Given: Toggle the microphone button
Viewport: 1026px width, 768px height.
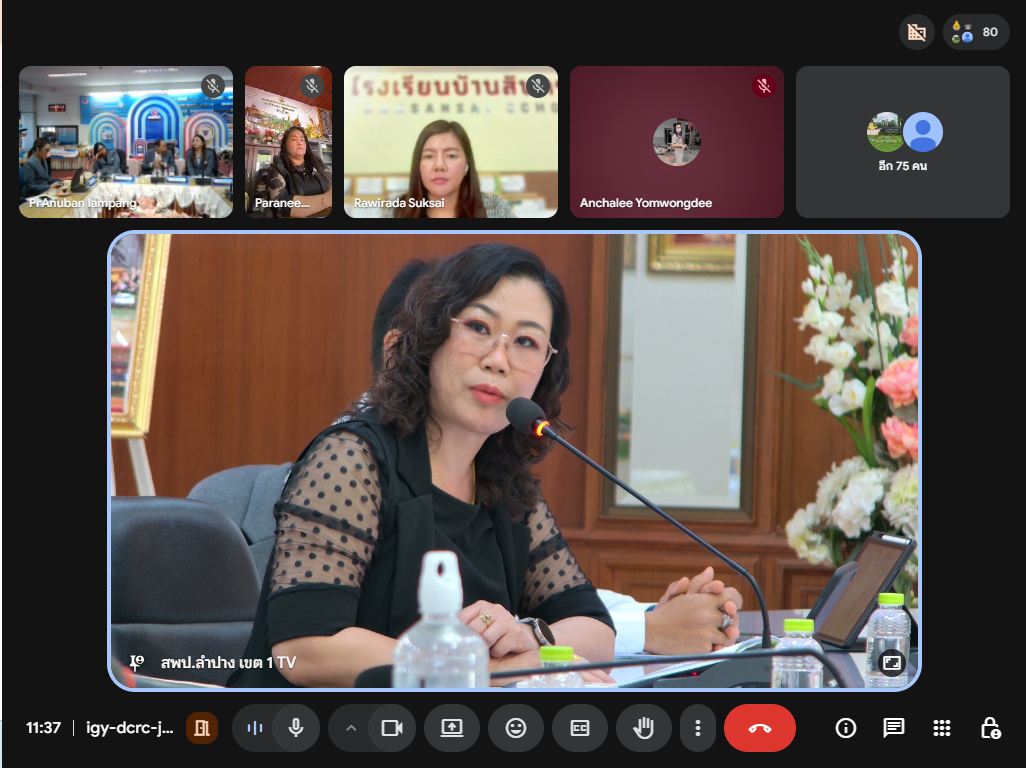Looking at the screenshot, I should tap(296, 728).
